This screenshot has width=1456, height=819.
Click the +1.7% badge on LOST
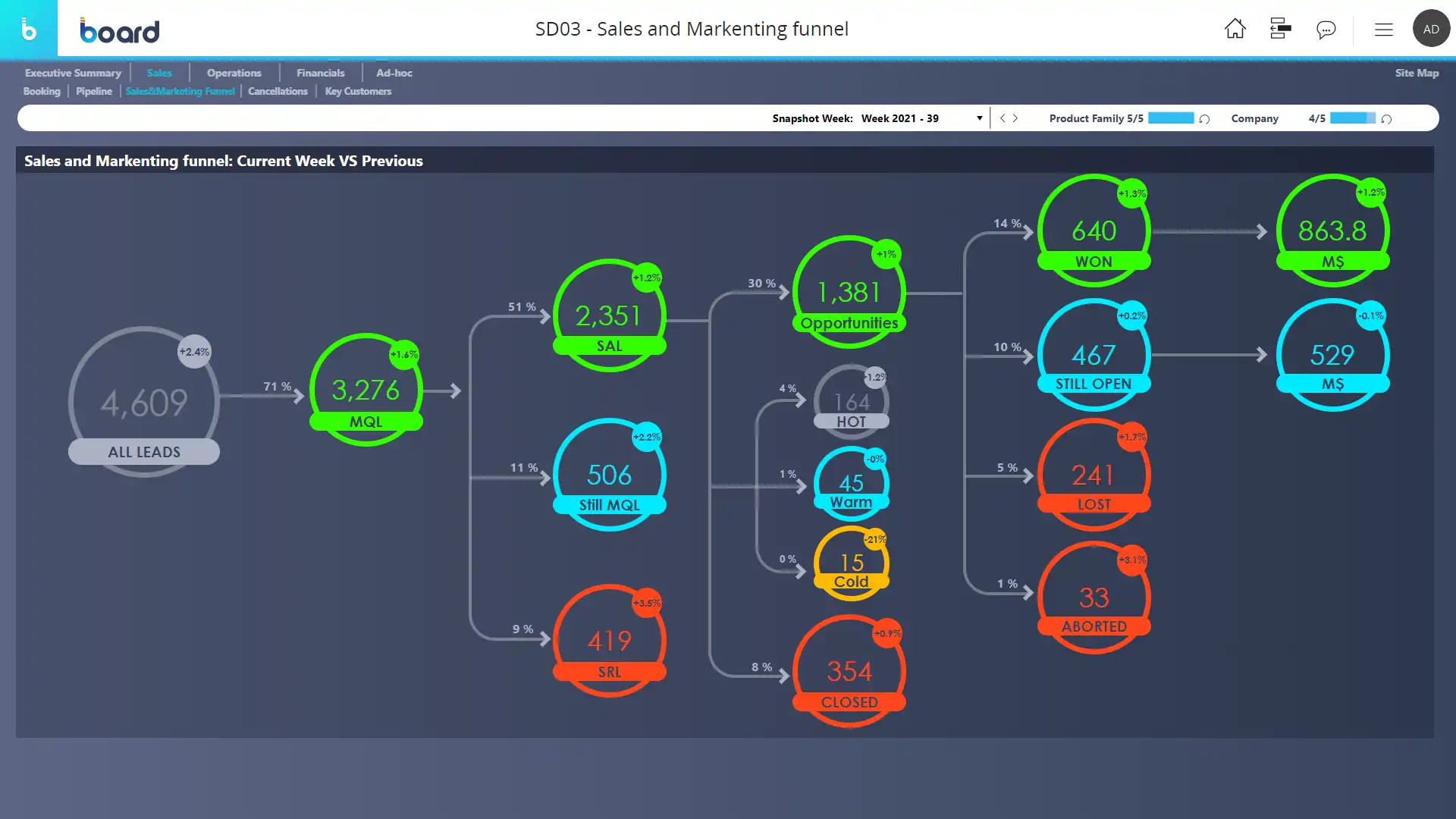[1132, 437]
